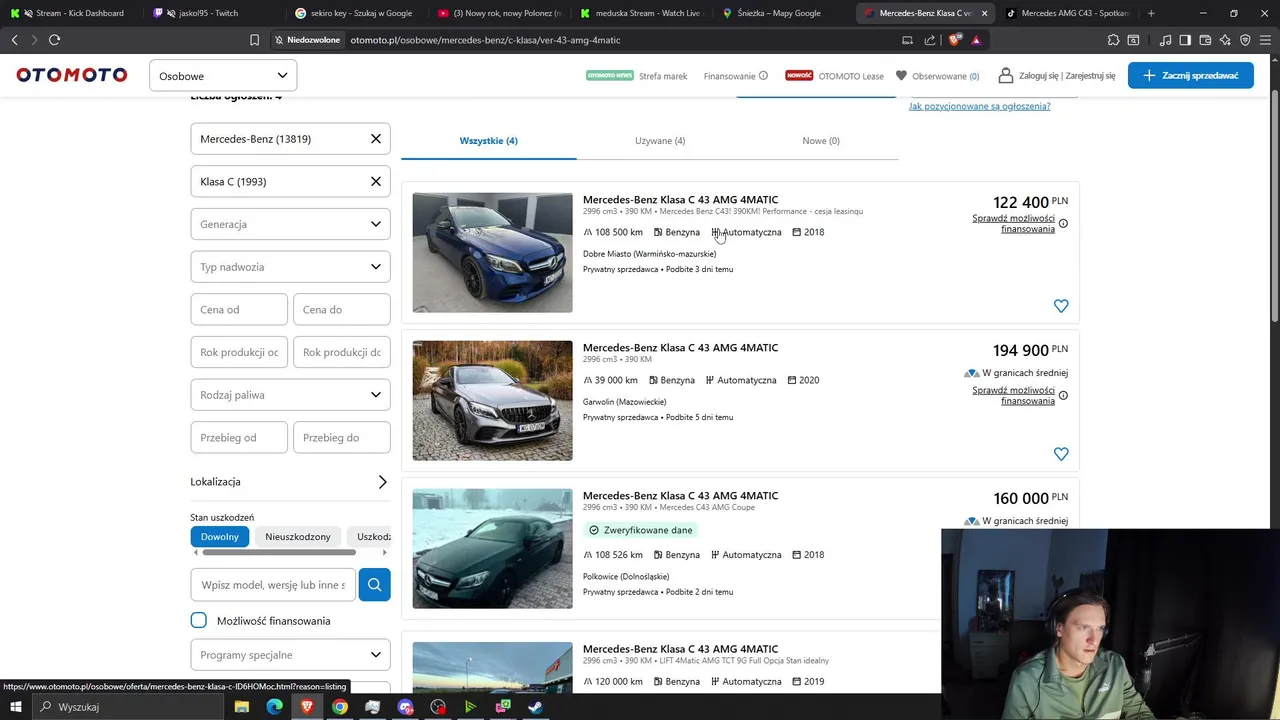This screenshot has width=1280, height=720.
Task: Open Google Chrome from taskbar
Action: (x=340, y=707)
